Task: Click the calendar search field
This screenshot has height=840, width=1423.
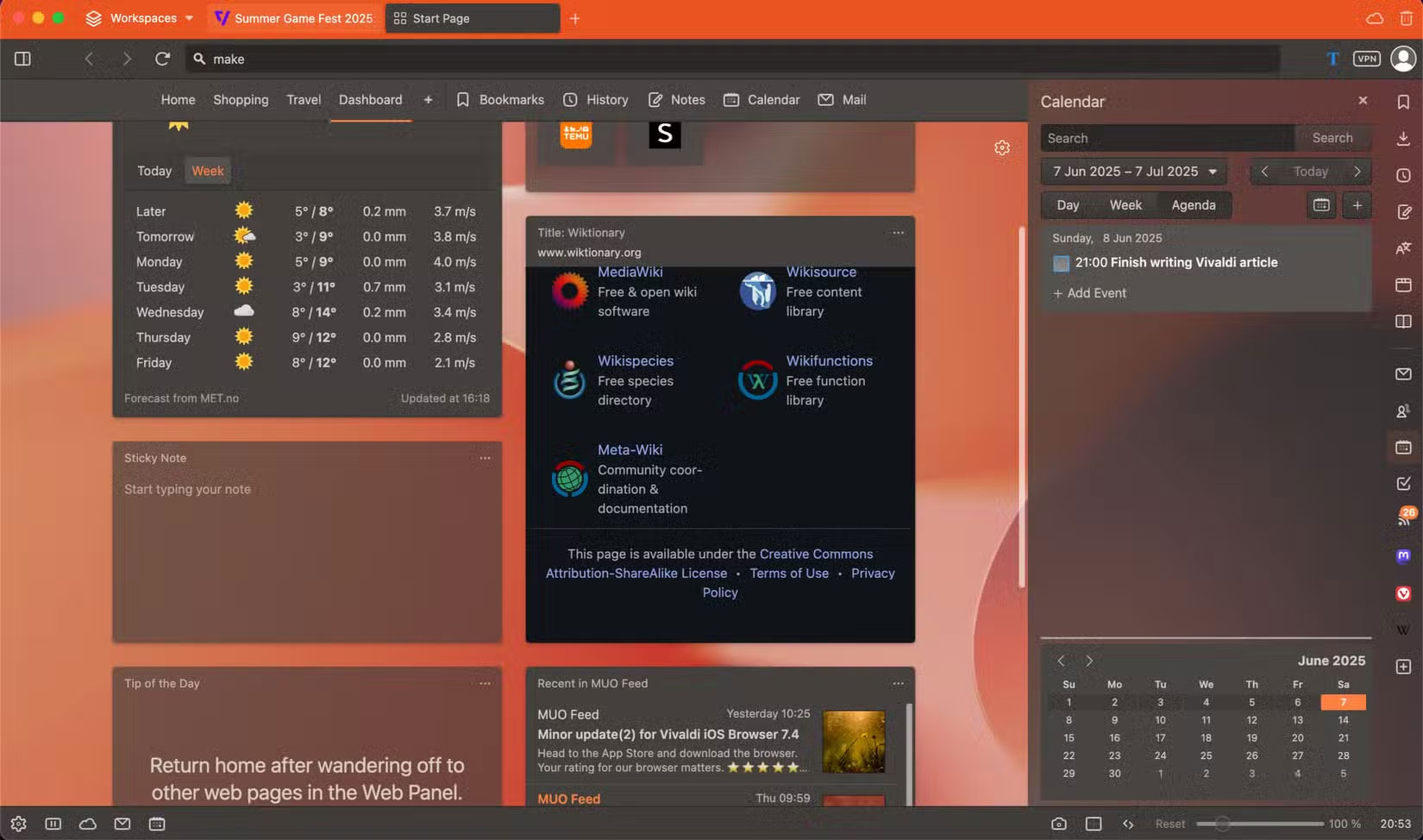Action: click(1168, 138)
